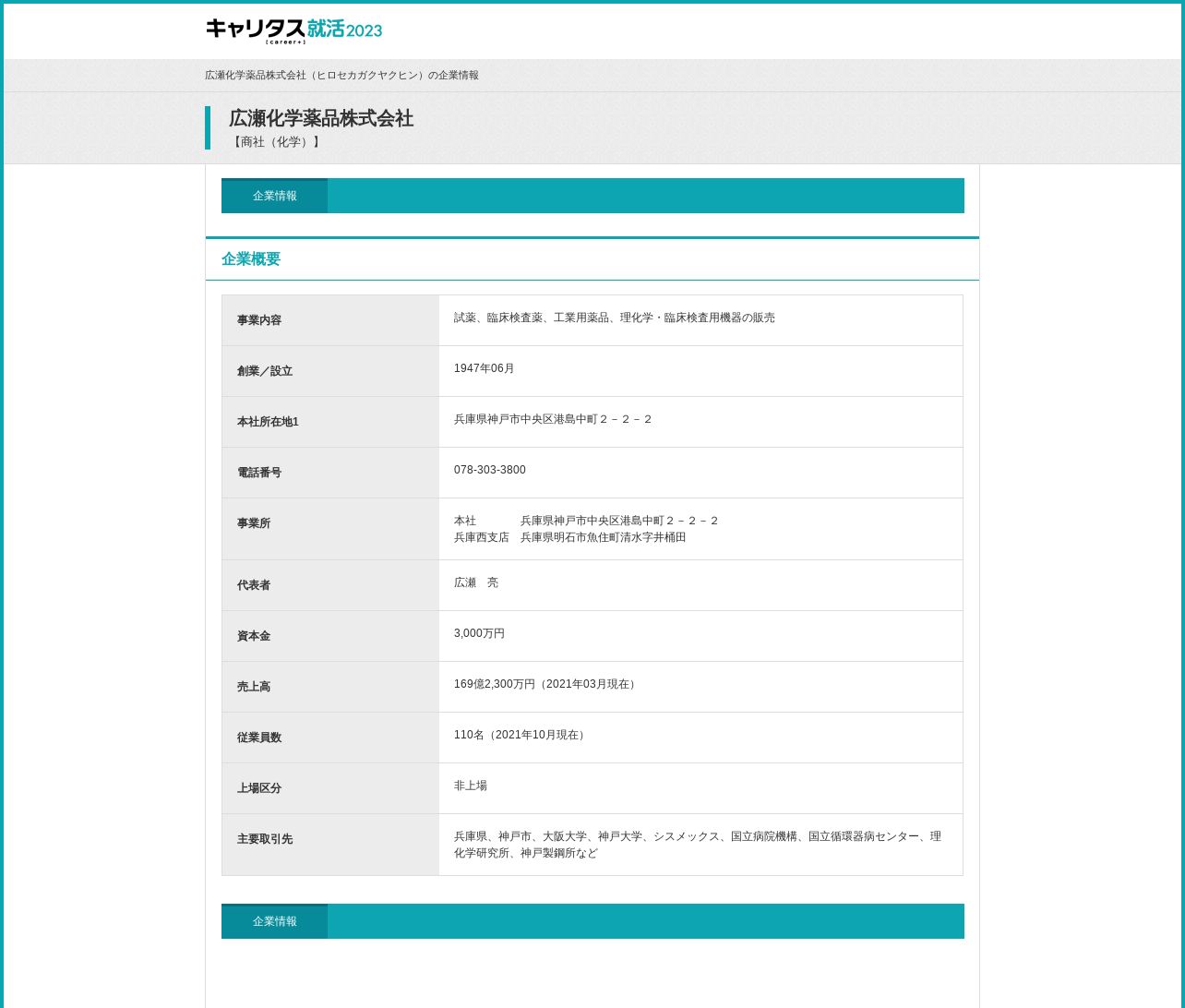Click the 企業概要 section heading
Image resolution: width=1185 pixels, height=1008 pixels.
click(x=250, y=259)
